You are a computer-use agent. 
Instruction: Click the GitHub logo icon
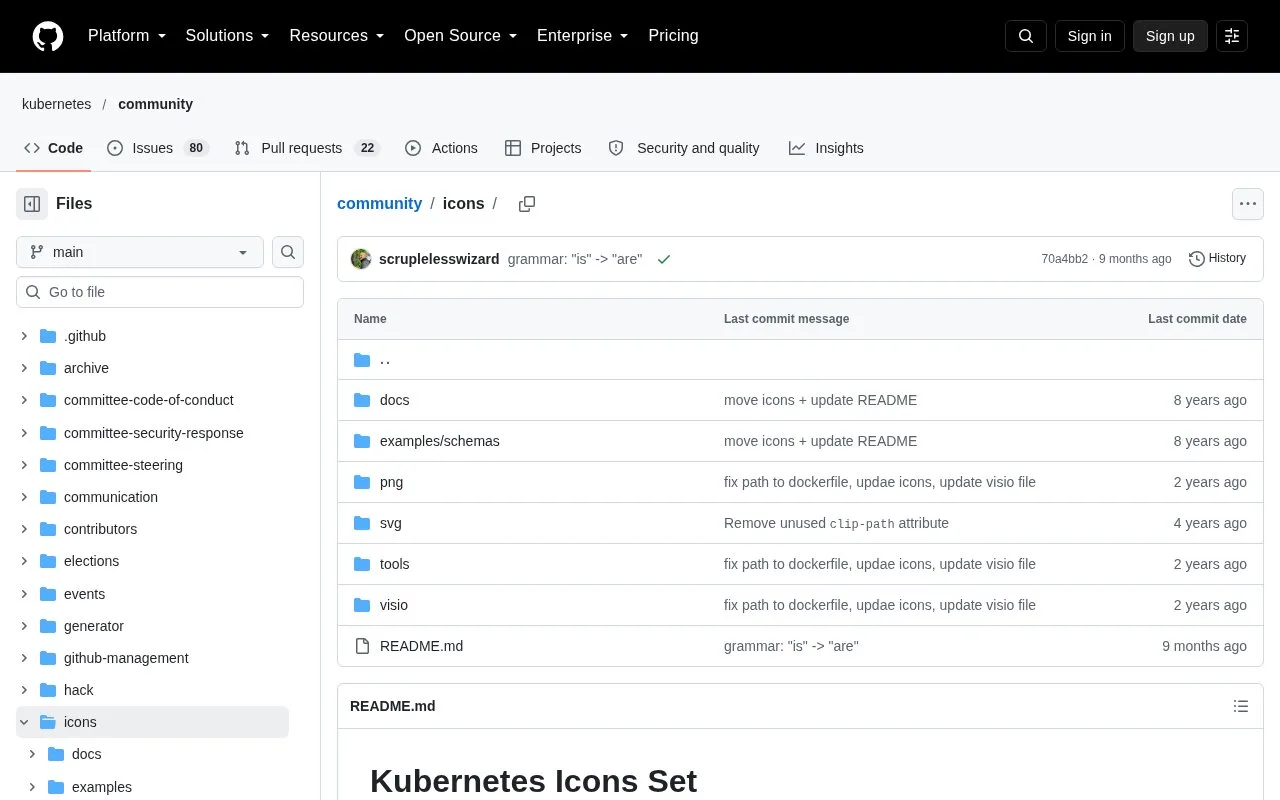[48, 36]
